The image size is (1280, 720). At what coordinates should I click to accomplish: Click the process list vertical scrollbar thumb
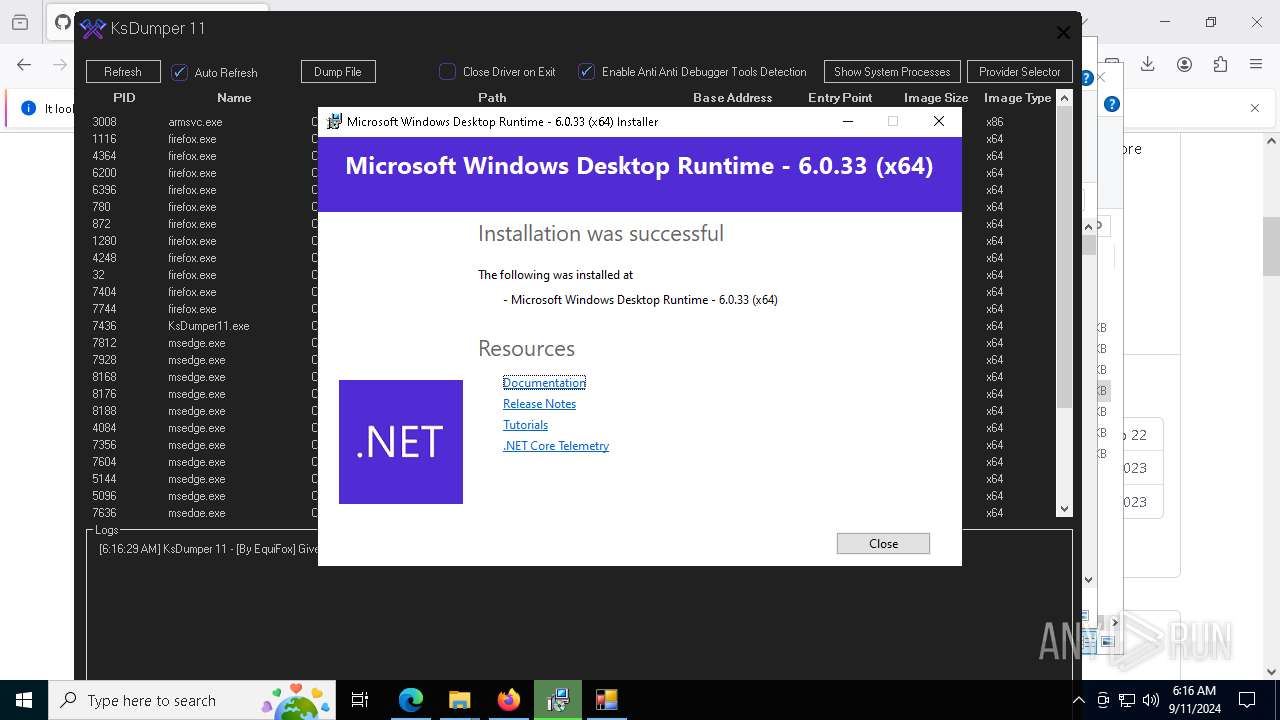[x=1064, y=257]
